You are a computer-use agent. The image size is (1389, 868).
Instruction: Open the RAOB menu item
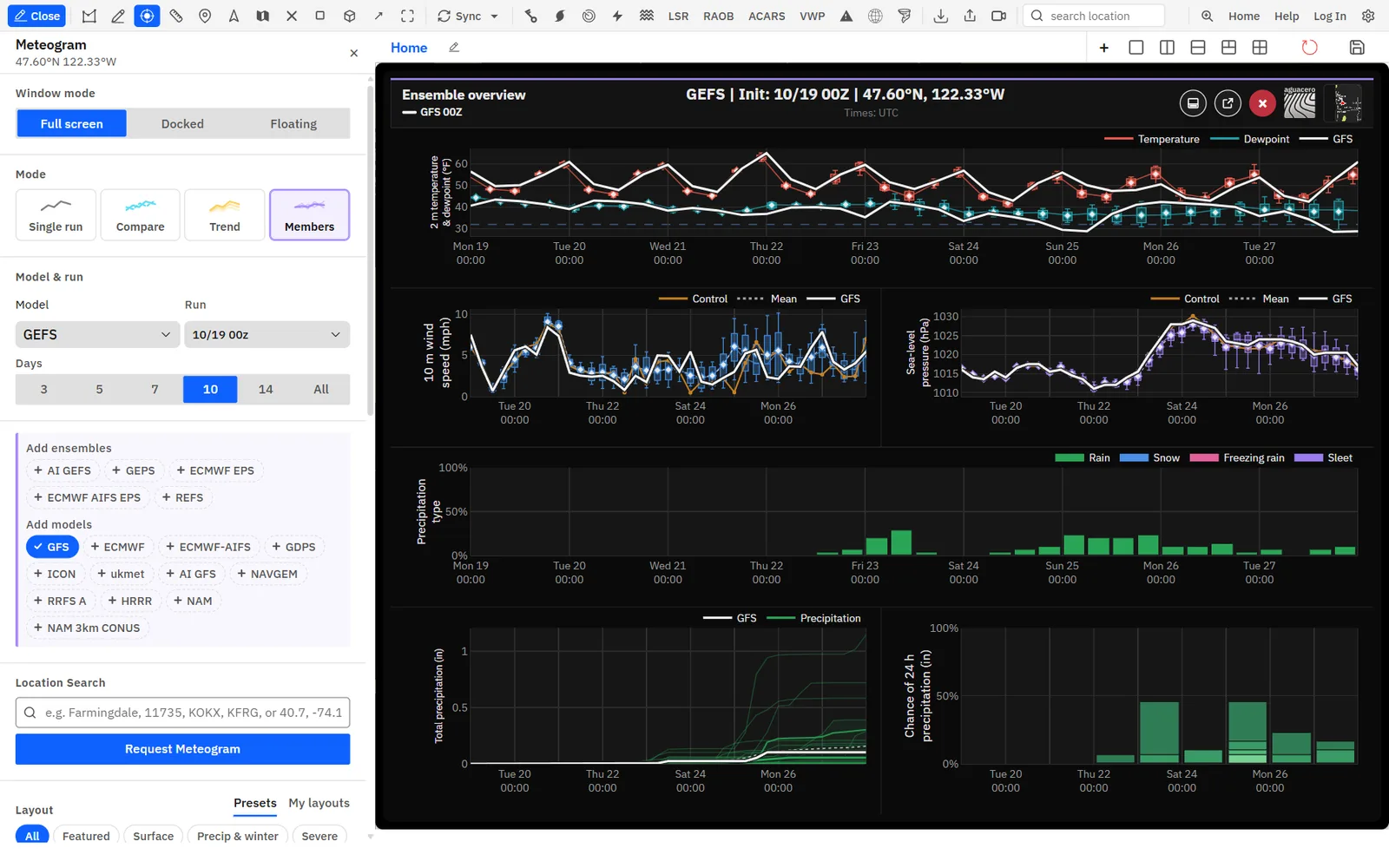[x=718, y=16]
